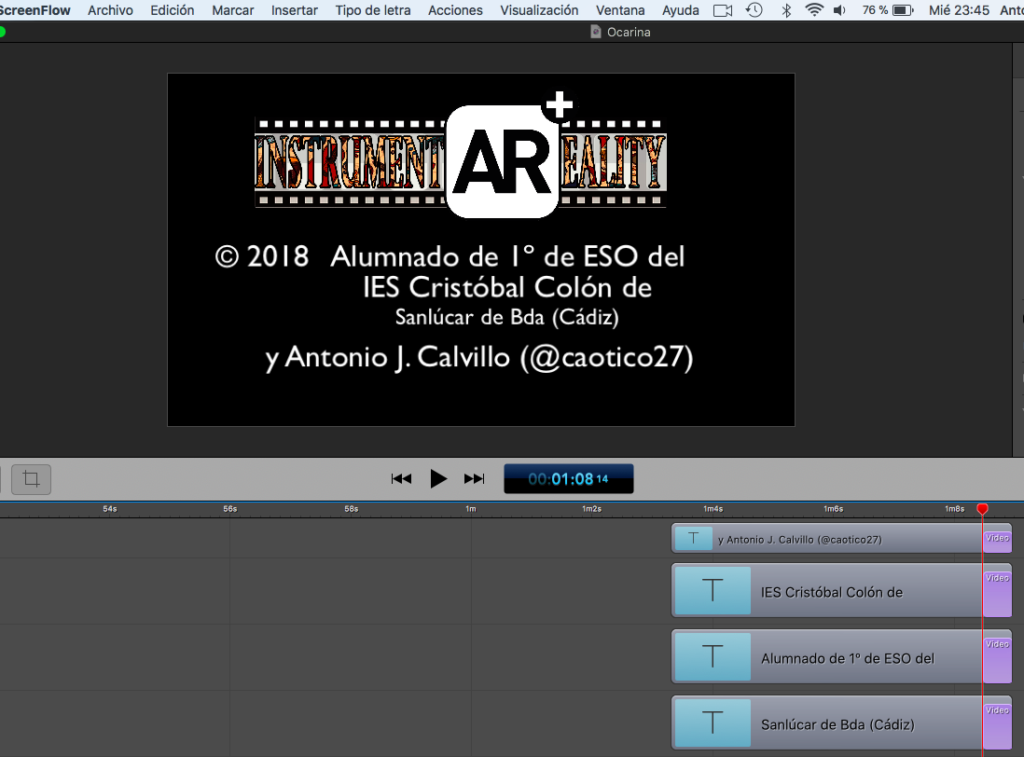Click the 1m8s mark on the timeline ruler
This screenshot has height=757, width=1024.
pyautogui.click(x=955, y=509)
